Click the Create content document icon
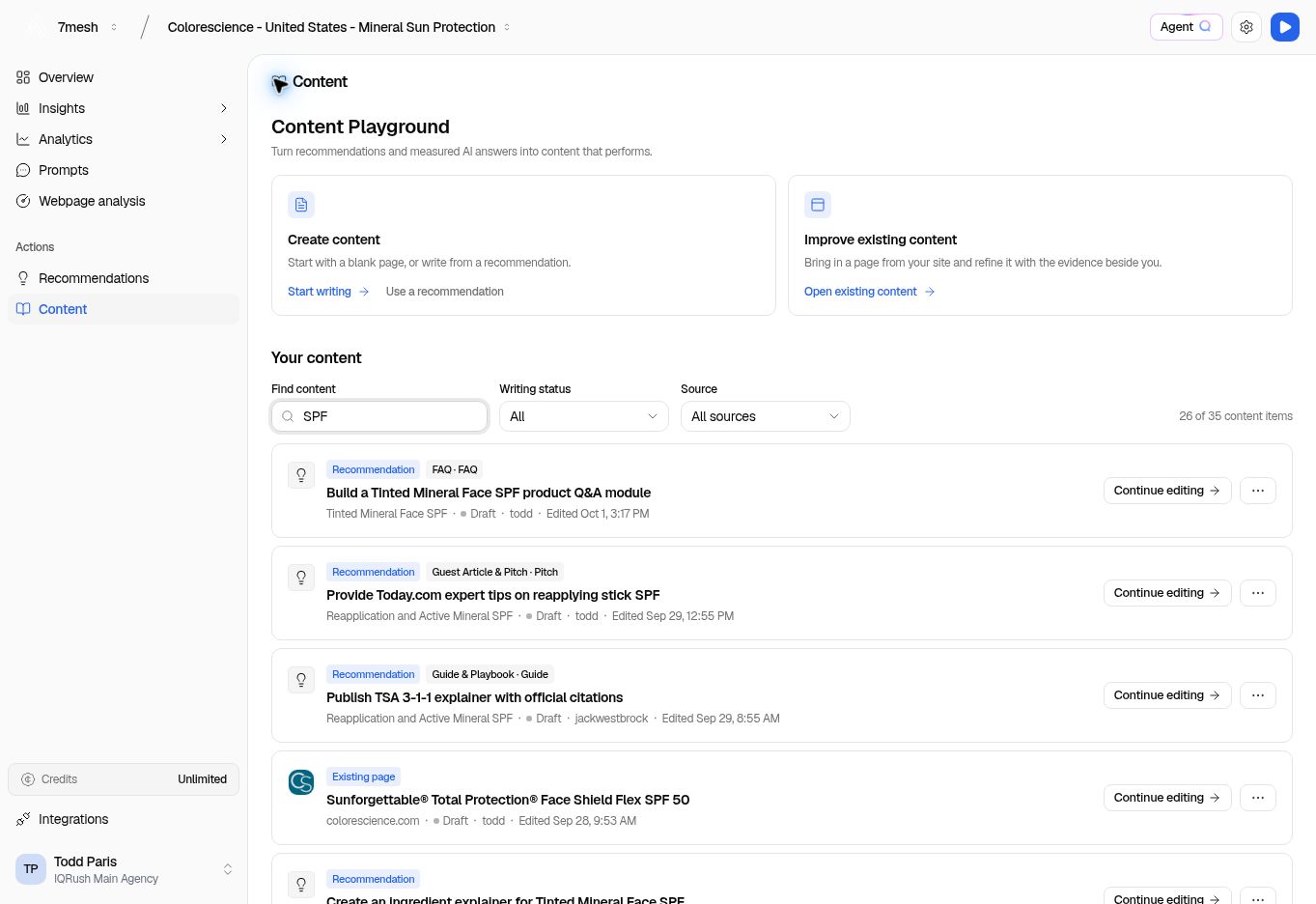This screenshot has width=1316, height=904. coord(301,205)
